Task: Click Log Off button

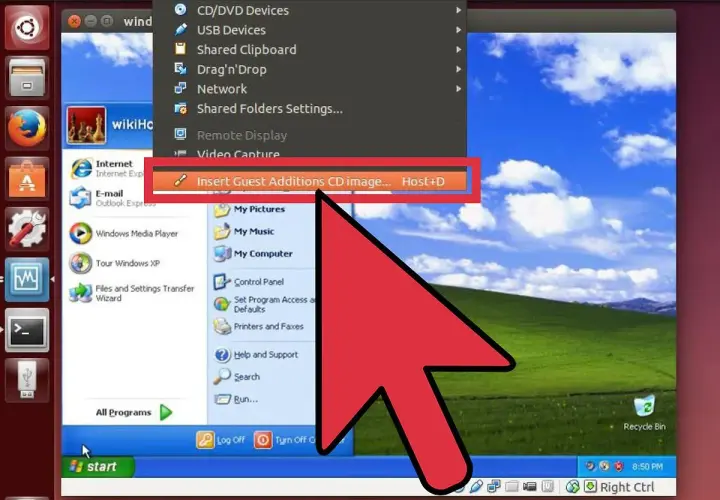Action: (x=220, y=440)
